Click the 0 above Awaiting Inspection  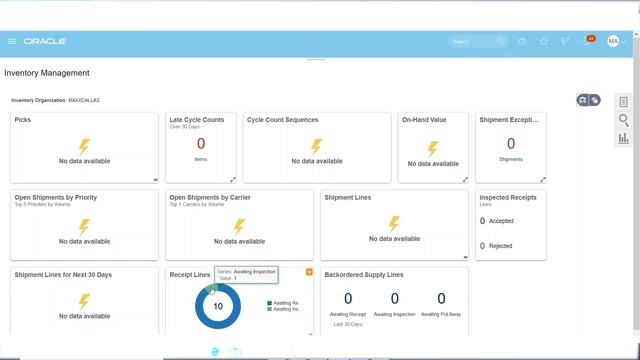(x=395, y=298)
